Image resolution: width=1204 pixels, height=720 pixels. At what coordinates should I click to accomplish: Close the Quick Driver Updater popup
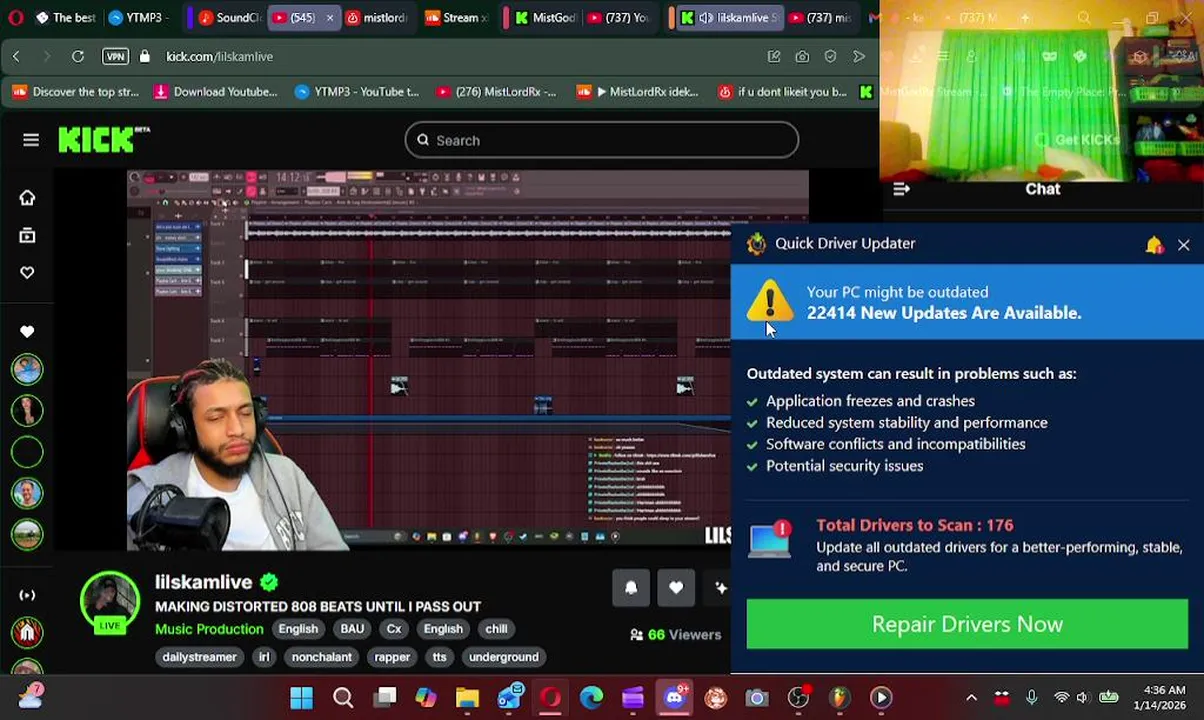[x=1183, y=245]
